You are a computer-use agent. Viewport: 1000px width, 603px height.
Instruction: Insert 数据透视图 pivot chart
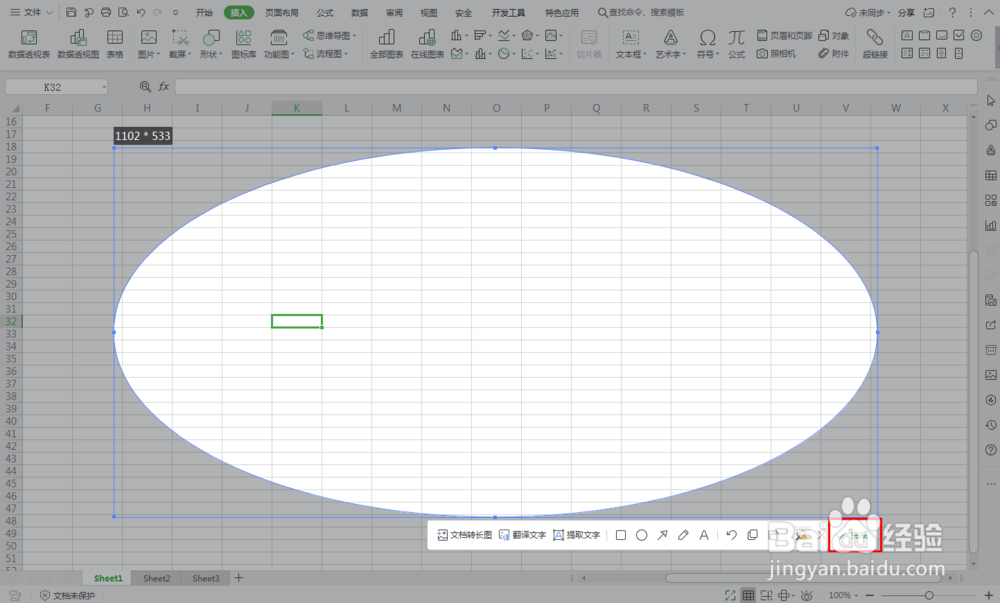point(78,44)
